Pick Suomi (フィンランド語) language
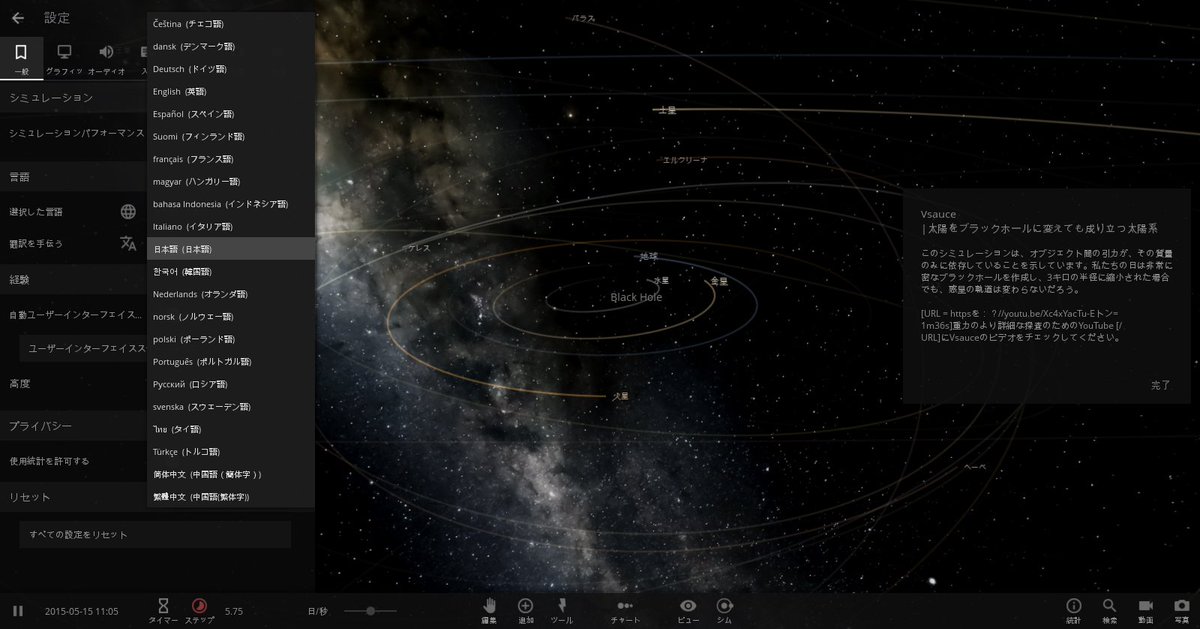The height and width of the screenshot is (629, 1200). click(231, 136)
